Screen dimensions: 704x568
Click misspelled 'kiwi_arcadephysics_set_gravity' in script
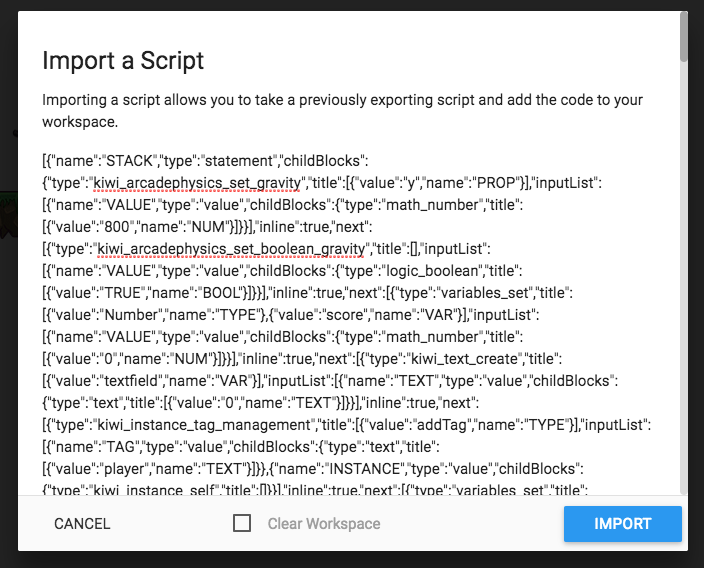[196, 183]
